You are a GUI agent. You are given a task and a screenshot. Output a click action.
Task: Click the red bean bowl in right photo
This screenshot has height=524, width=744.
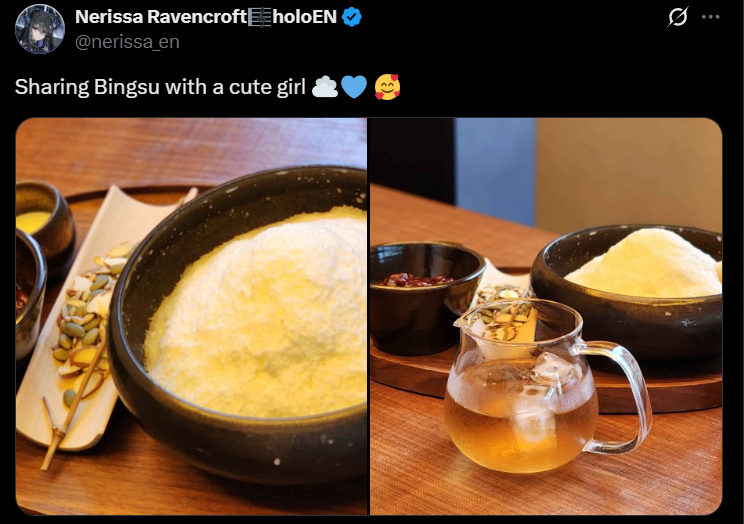tap(427, 297)
